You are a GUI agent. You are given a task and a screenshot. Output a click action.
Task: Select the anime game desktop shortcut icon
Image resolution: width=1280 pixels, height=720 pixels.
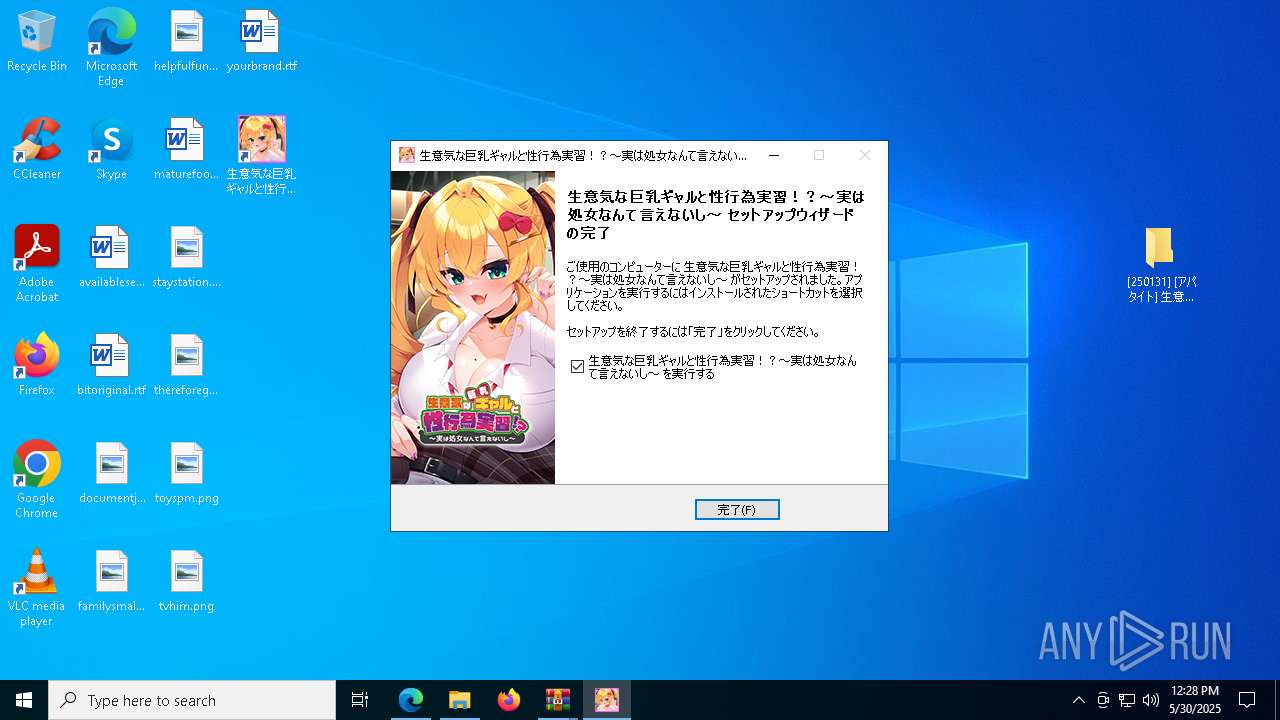pyautogui.click(x=261, y=155)
